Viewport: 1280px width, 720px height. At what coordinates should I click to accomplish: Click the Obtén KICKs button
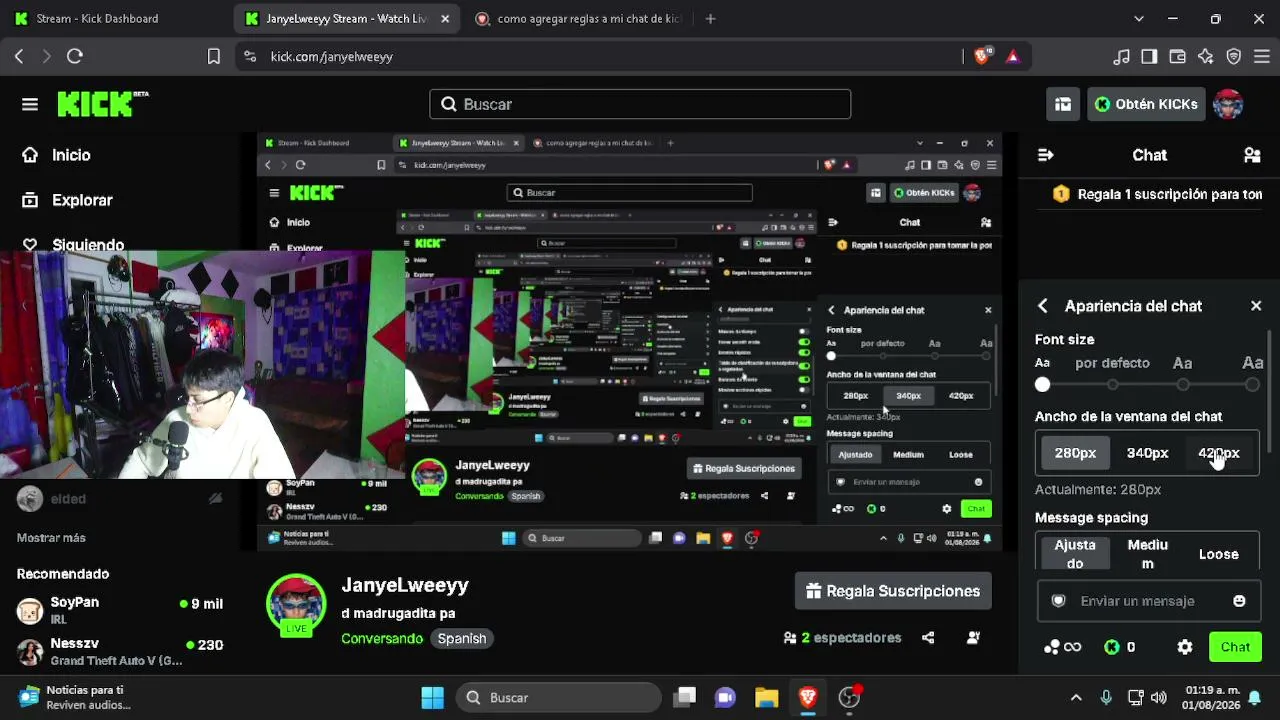point(1146,104)
